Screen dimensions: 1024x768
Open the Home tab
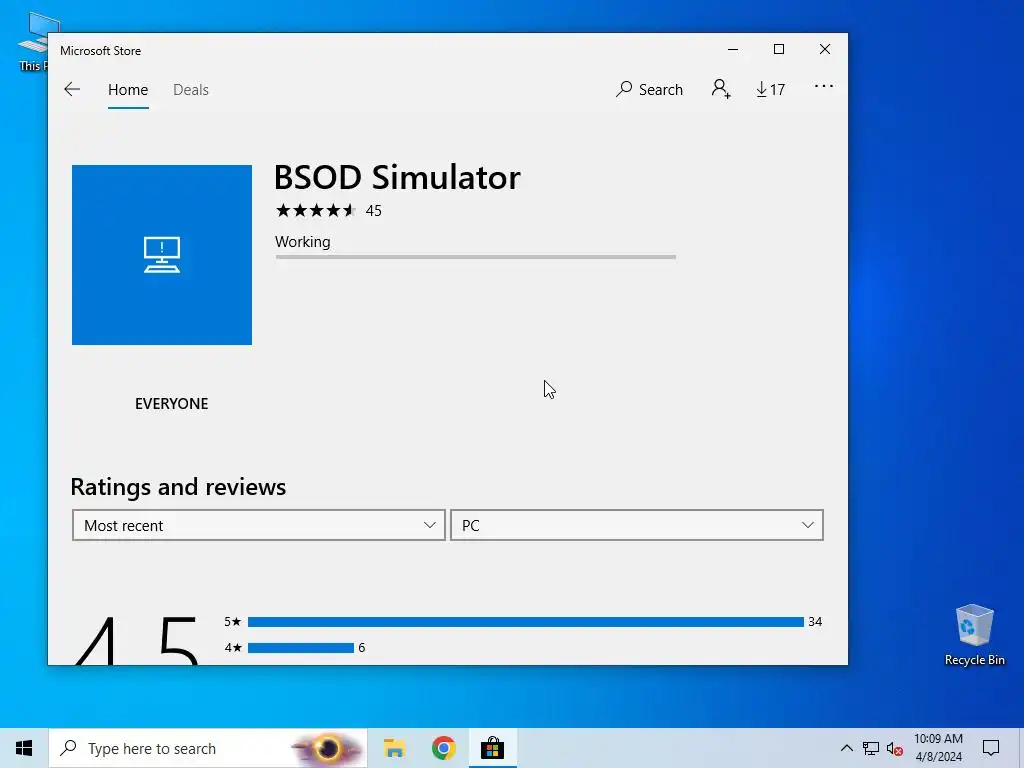(128, 89)
